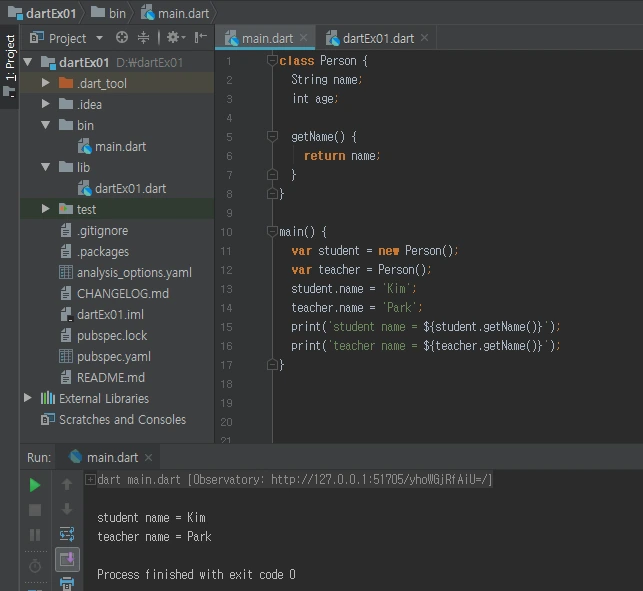Collapse the bin folder
Image resolution: width=643 pixels, height=591 pixels.
click(x=46, y=125)
